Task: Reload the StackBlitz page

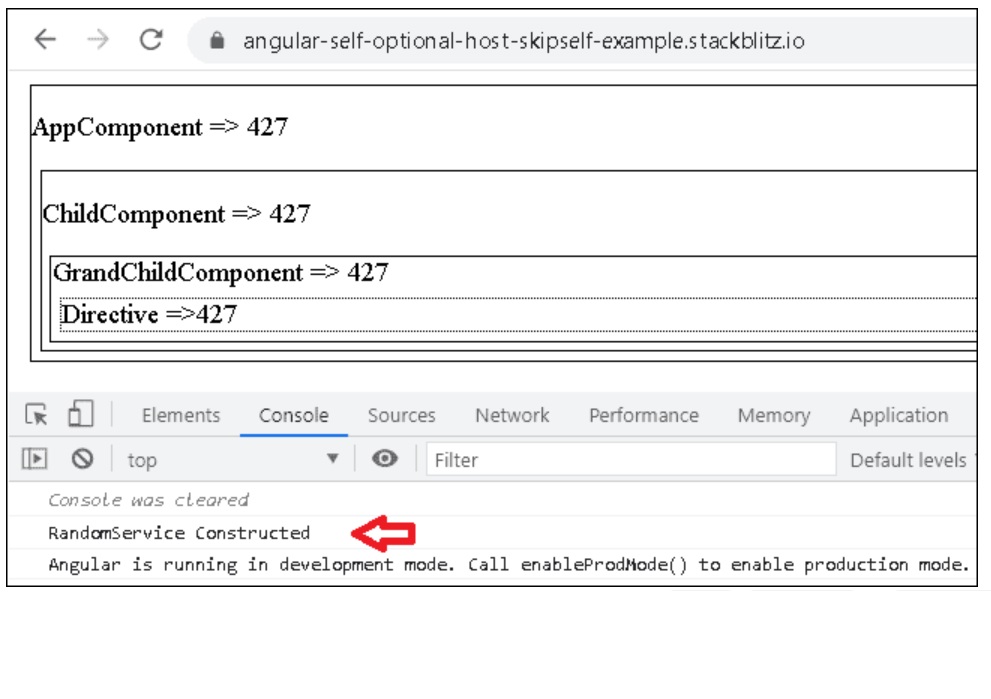Action: 151,40
